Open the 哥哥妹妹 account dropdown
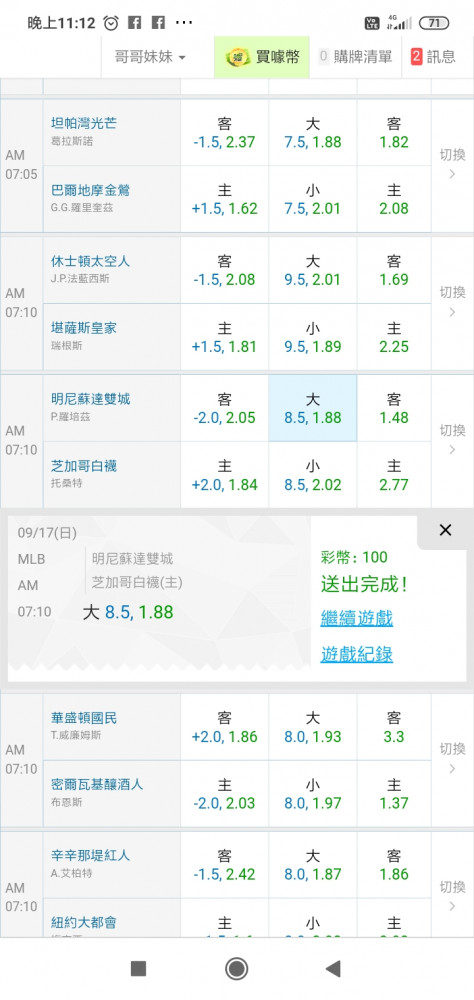This screenshot has width=474, height=1000. pyautogui.click(x=150, y=57)
